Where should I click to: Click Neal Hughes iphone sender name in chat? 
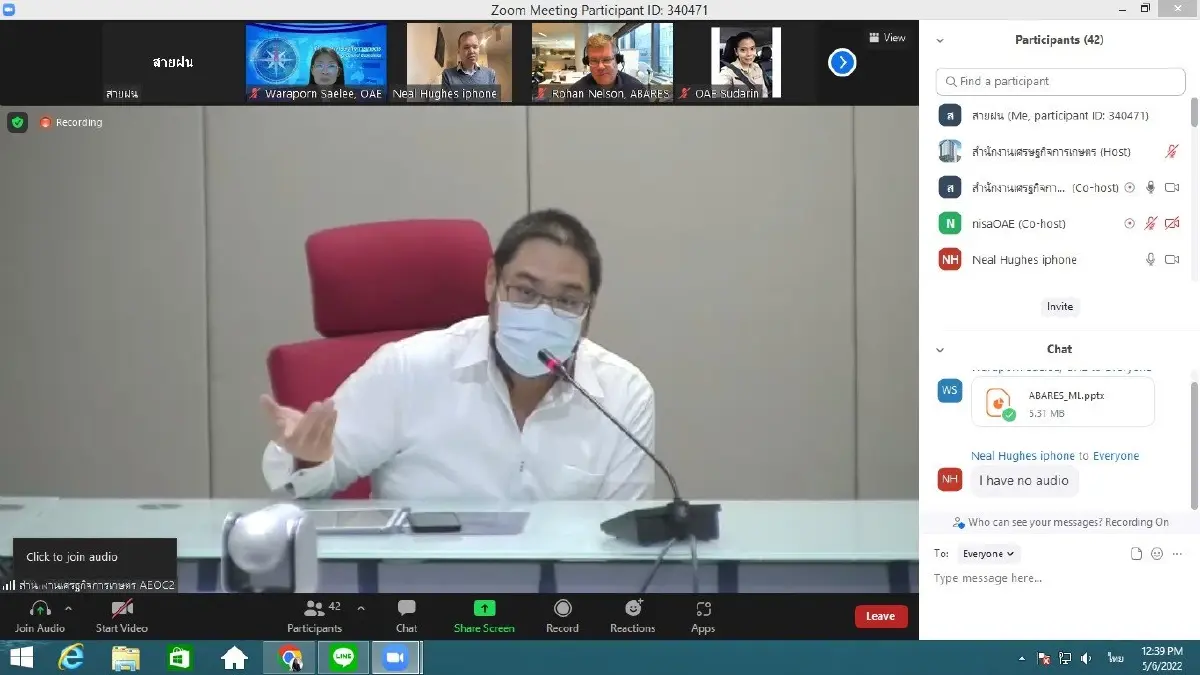[1023, 456]
